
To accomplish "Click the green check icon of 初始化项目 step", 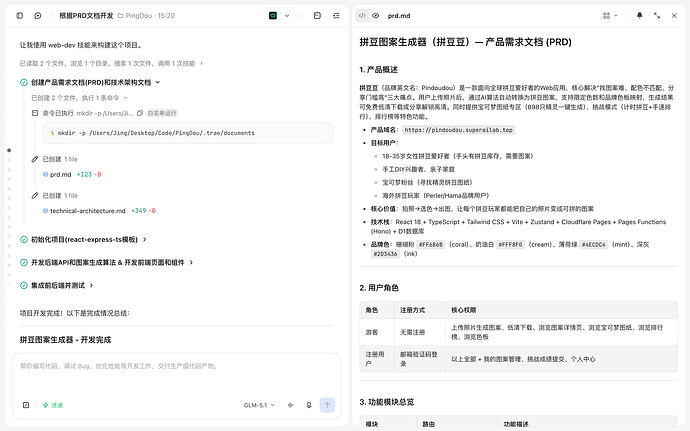I will [24, 239].
